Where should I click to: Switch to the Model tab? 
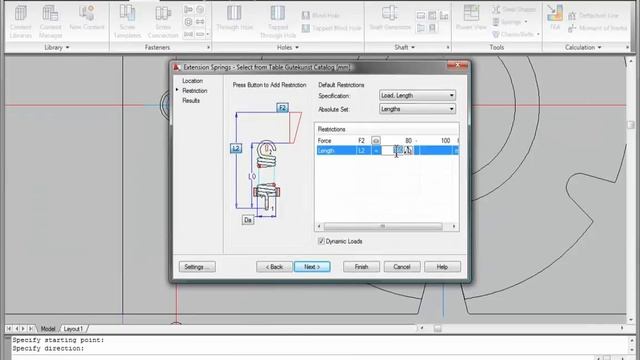pyautogui.click(x=48, y=329)
